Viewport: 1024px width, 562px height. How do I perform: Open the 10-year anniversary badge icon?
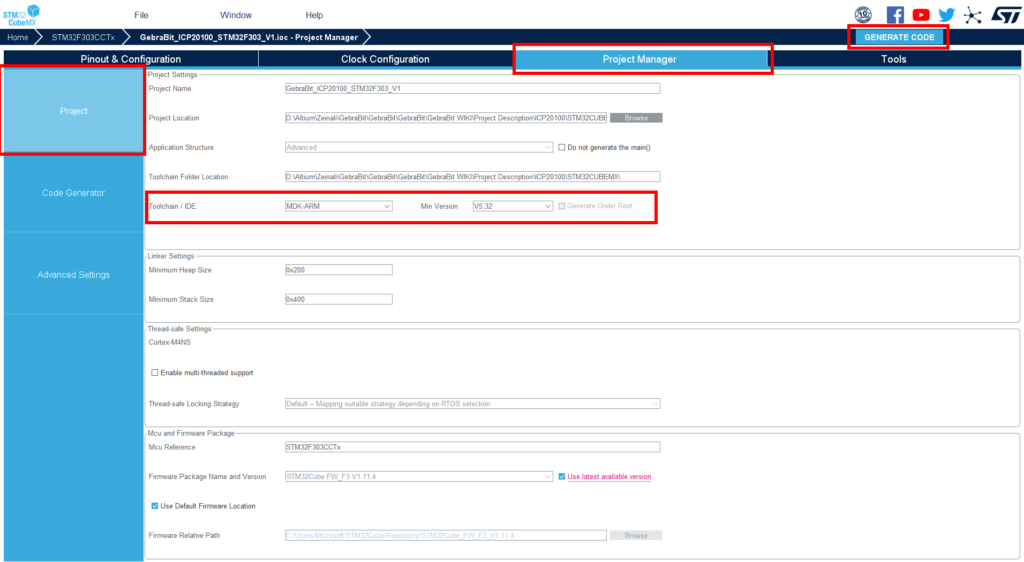(x=863, y=14)
